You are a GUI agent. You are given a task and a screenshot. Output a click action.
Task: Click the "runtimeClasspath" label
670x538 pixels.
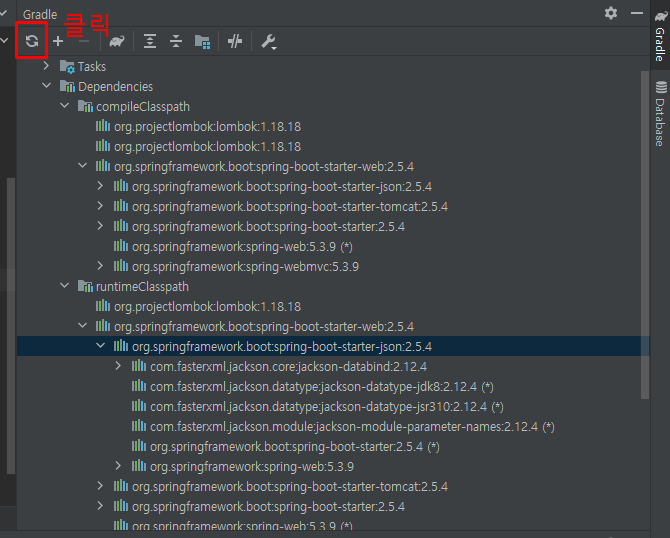(142, 287)
